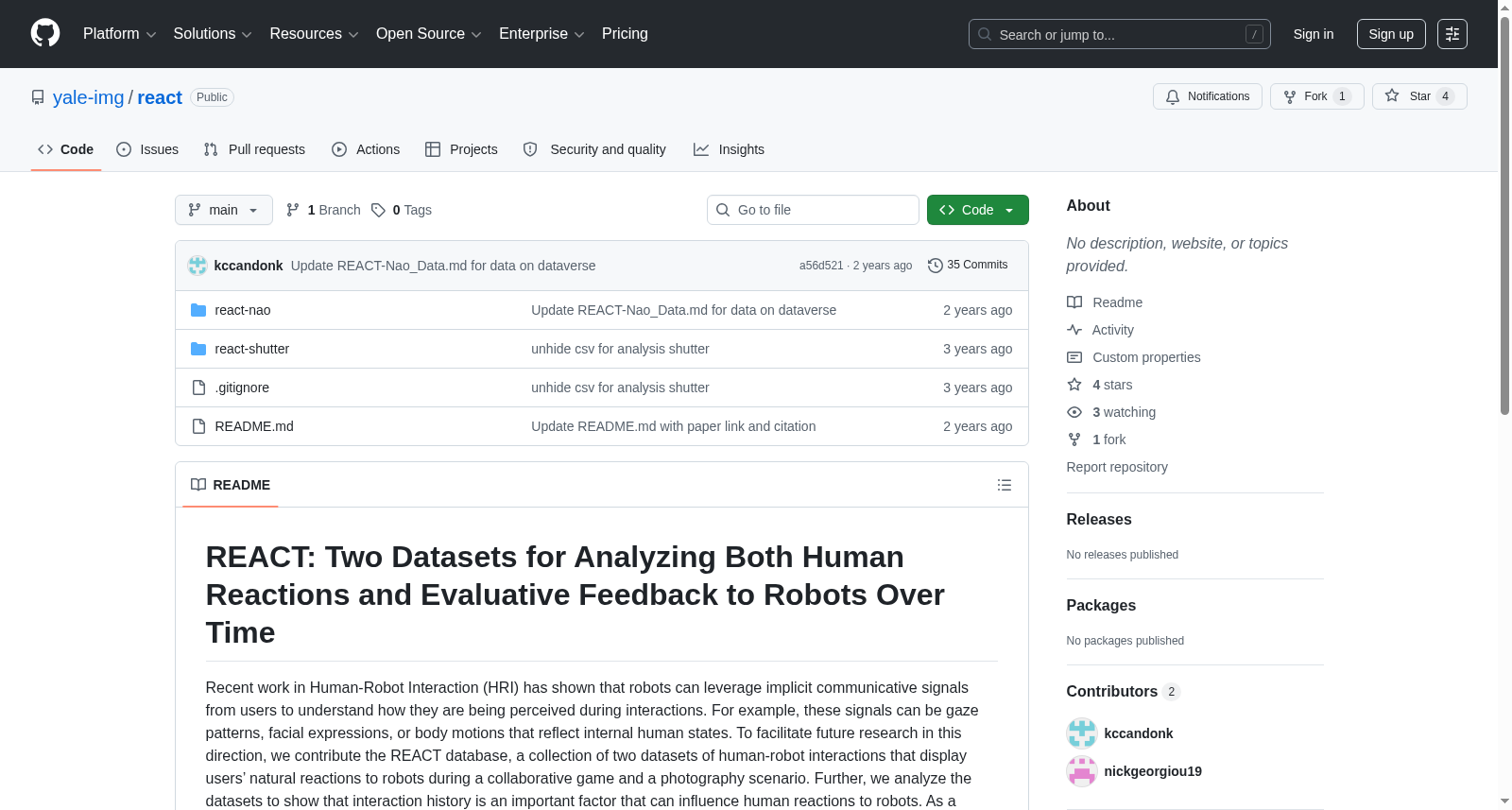Image resolution: width=1512 pixels, height=810 pixels.
Task: Click the repository icon beside yale-img
Action: 38,97
